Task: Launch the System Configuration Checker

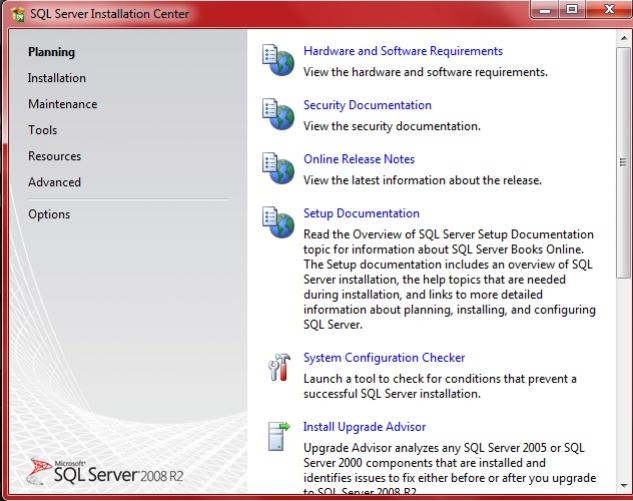Action: tap(384, 358)
